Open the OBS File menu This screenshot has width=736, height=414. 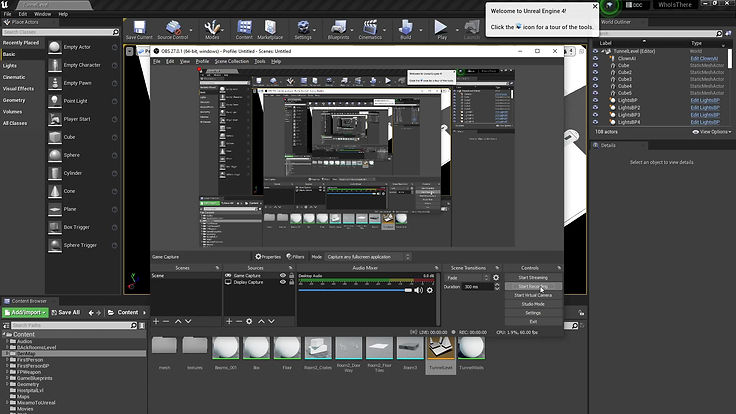(157, 61)
